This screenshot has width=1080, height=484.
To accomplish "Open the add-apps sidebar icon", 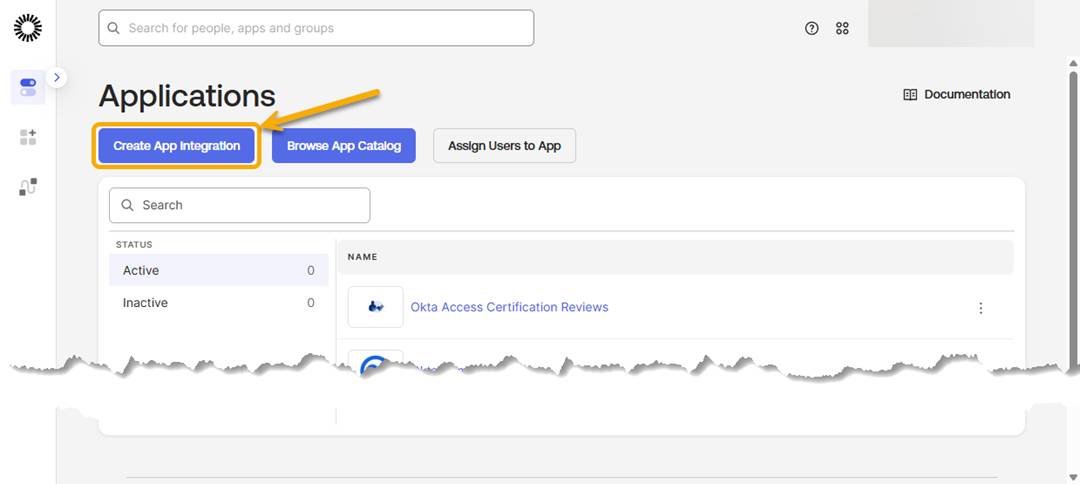I will tap(28, 136).
